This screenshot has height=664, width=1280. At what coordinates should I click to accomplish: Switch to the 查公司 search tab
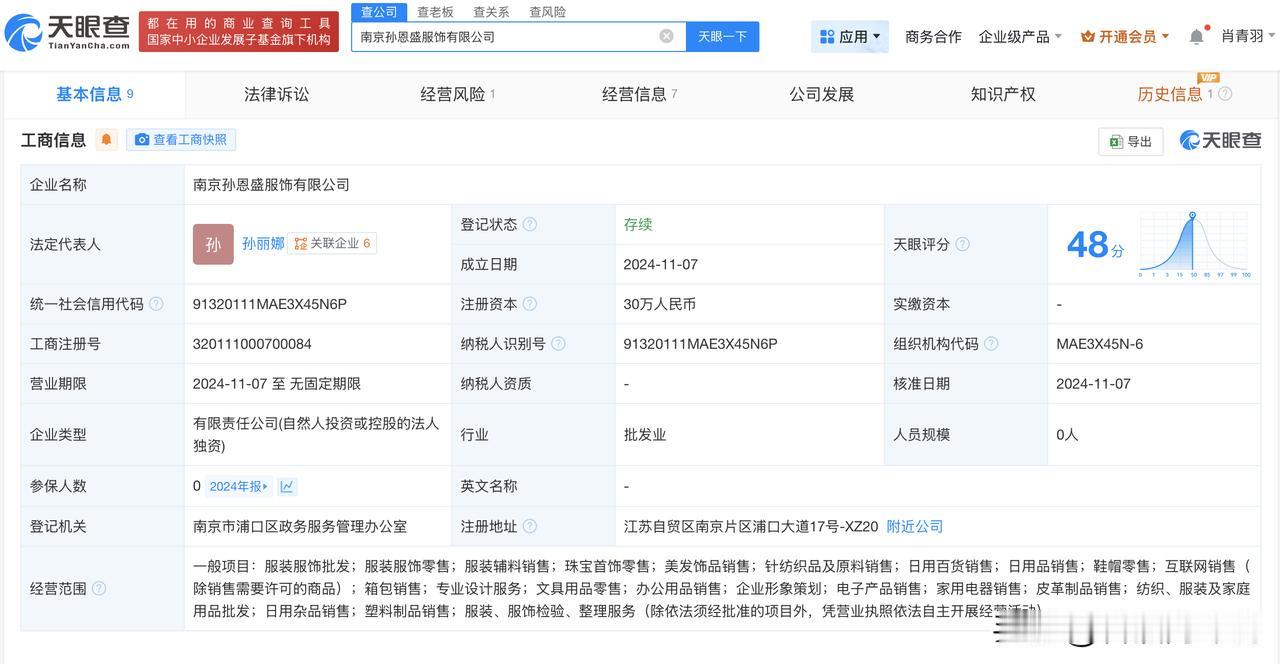pos(379,12)
